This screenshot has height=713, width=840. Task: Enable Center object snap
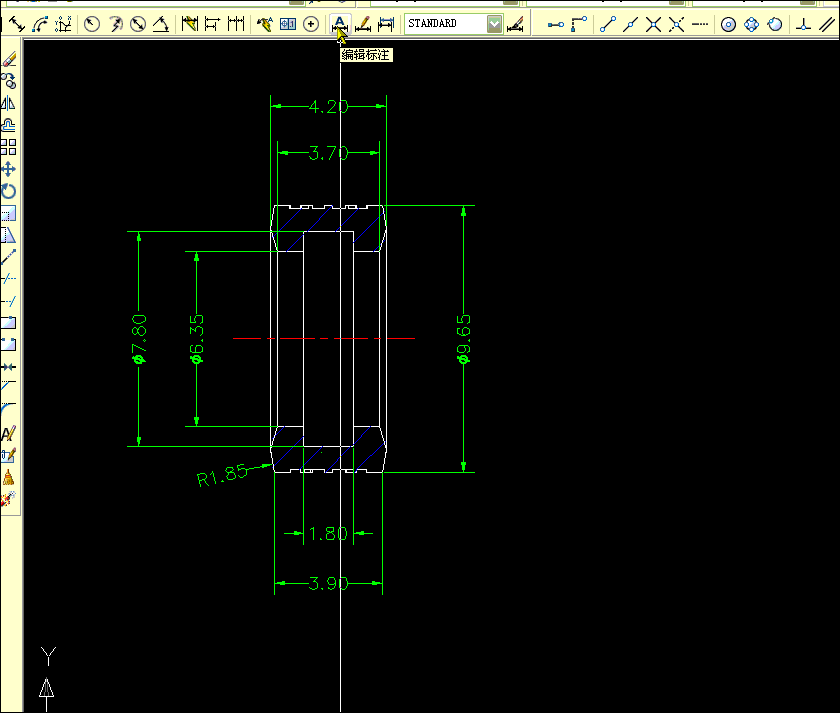click(x=729, y=24)
